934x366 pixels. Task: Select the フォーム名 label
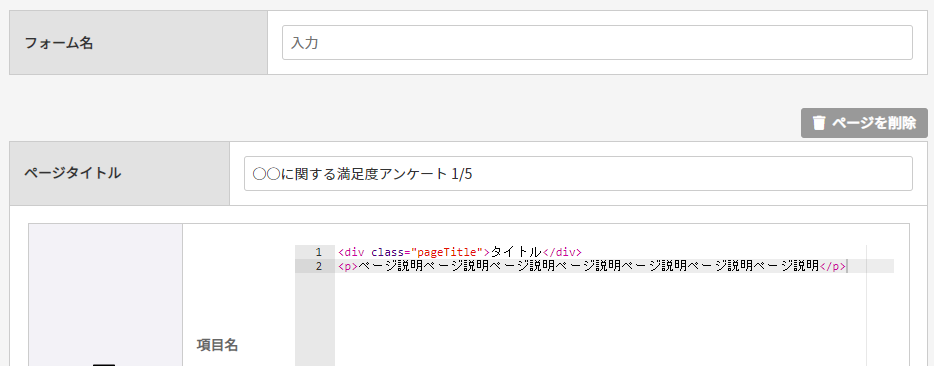pyautogui.click(x=58, y=43)
